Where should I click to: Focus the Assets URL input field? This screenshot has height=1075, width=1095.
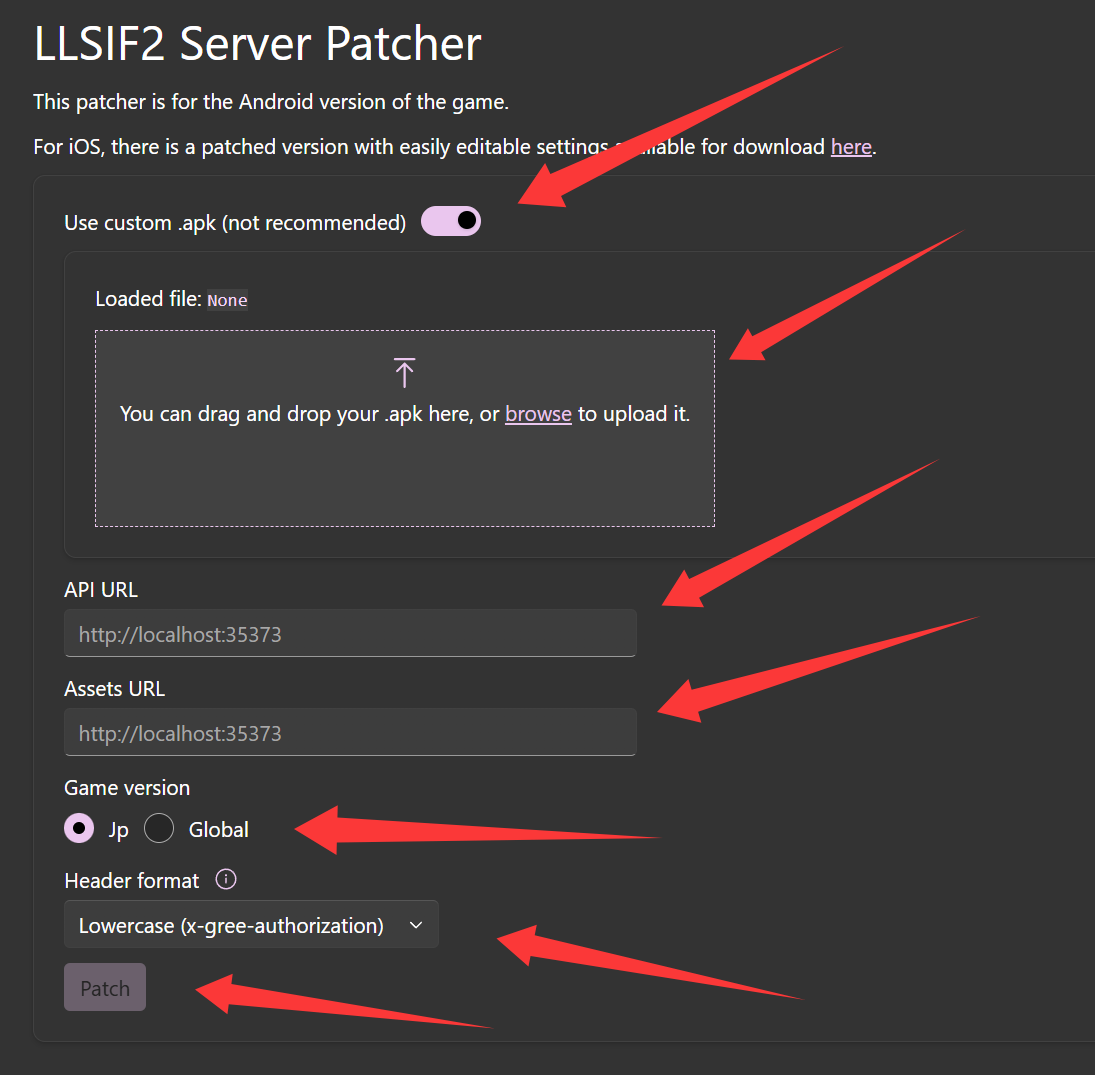(x=350, y=733)
